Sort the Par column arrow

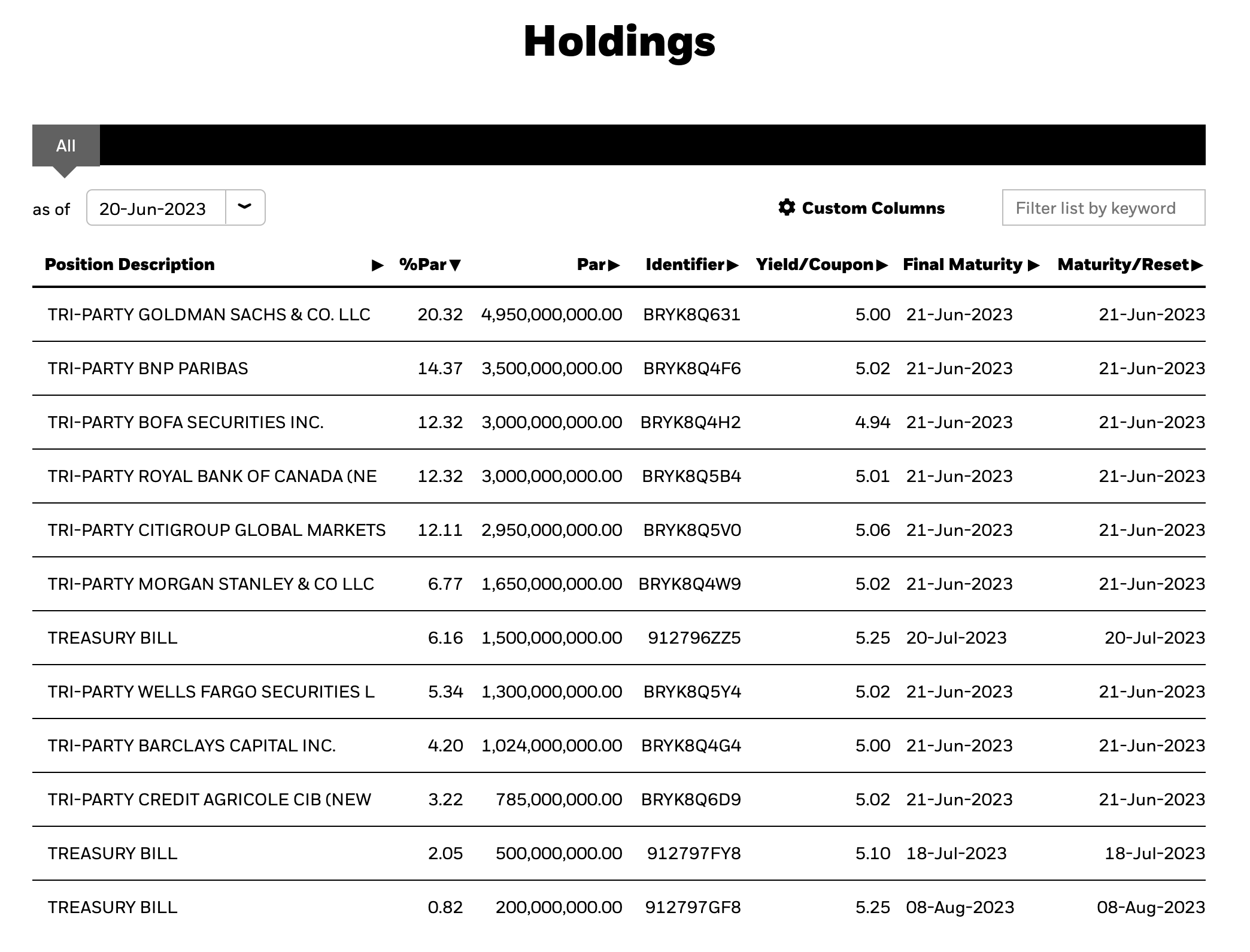click(x=614, y=265)
